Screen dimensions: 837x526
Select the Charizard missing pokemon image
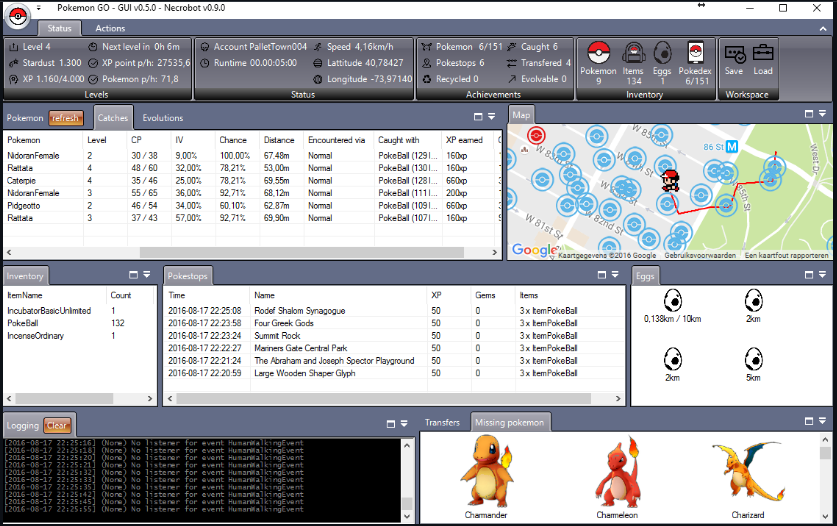[748, 471]
